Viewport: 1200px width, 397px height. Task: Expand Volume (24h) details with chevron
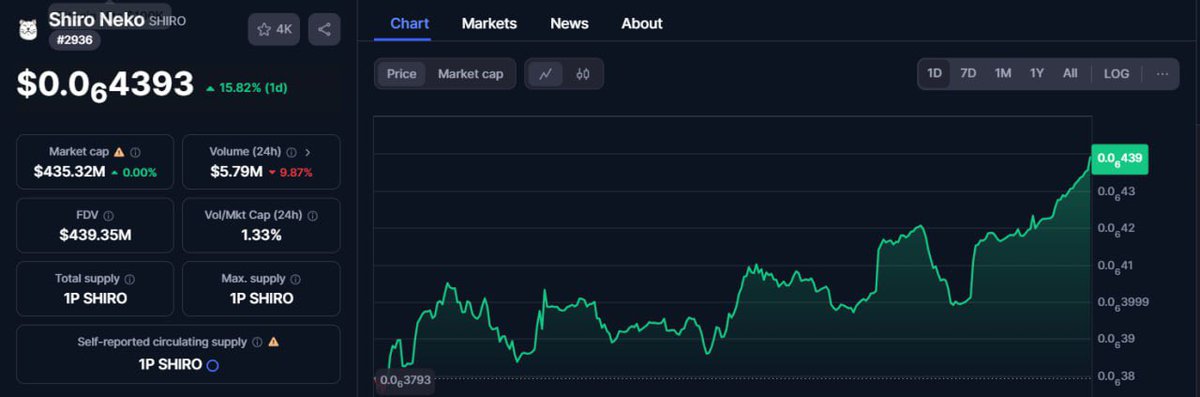point(307,152)
